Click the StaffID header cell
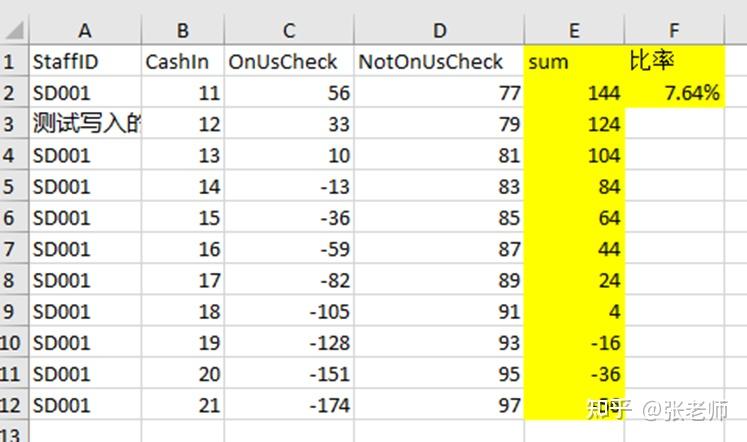This screenshot has width=747, height=442. tap(83, 62)
